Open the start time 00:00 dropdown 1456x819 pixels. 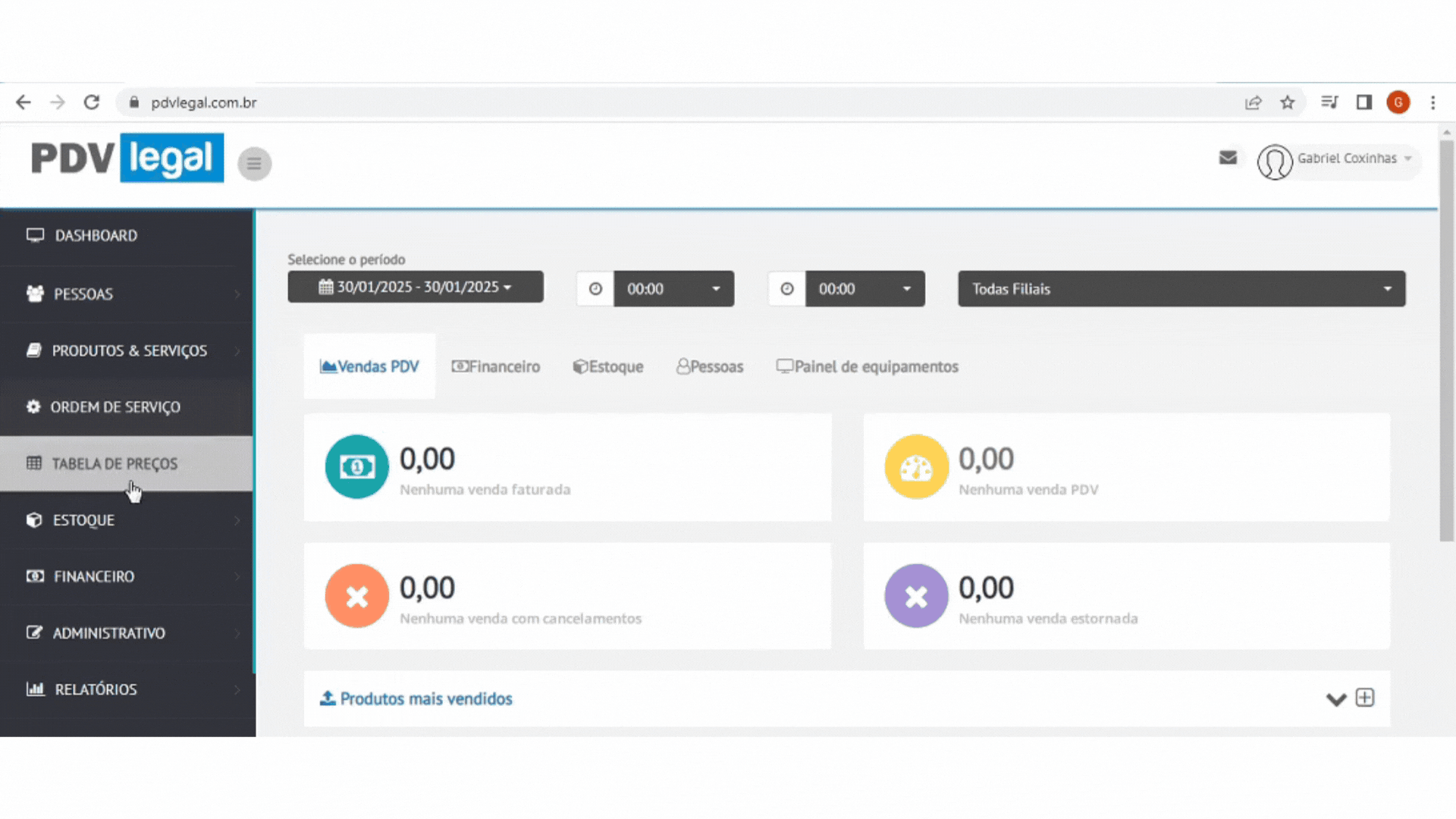click(673, 289)
